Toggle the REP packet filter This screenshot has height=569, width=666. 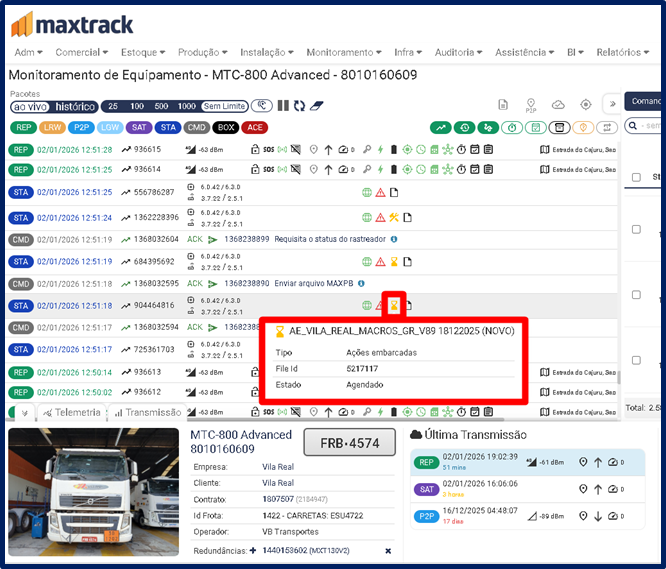[21, 127]
